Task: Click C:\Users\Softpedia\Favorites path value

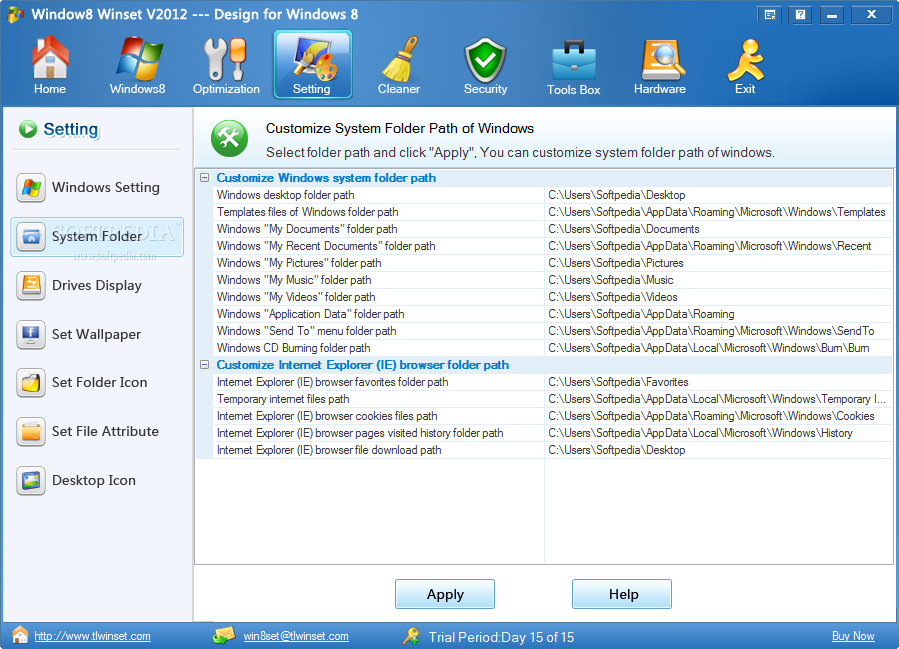Action: (x=618, y=382)
